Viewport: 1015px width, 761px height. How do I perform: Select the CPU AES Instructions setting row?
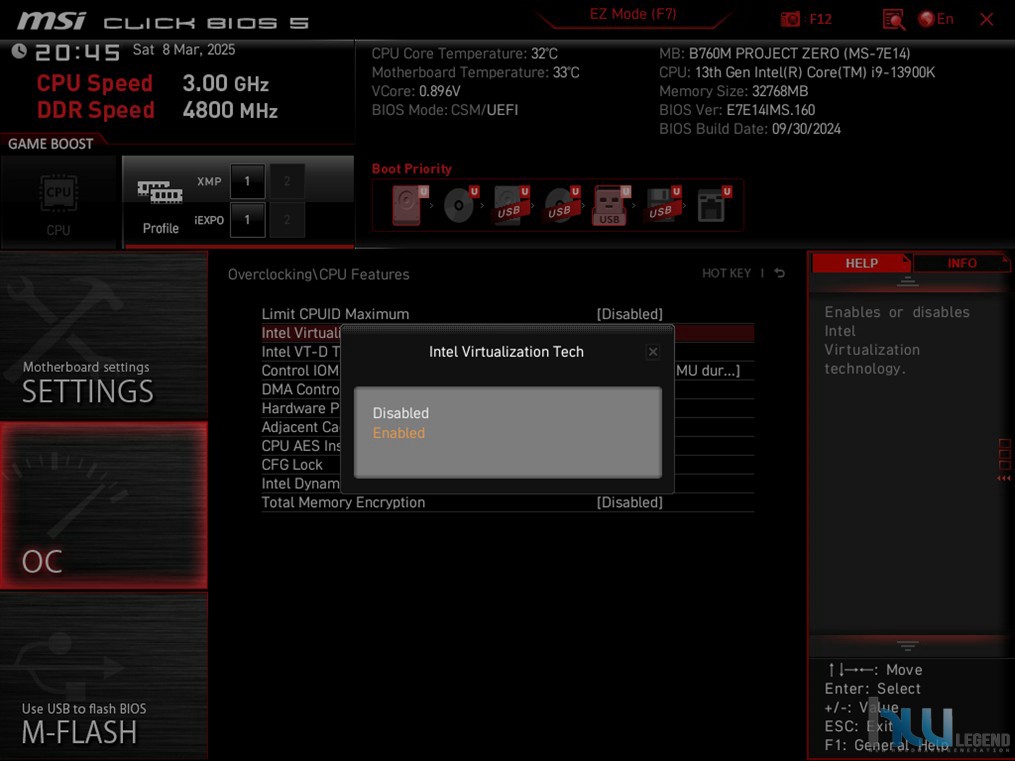[x=300, y=446]
